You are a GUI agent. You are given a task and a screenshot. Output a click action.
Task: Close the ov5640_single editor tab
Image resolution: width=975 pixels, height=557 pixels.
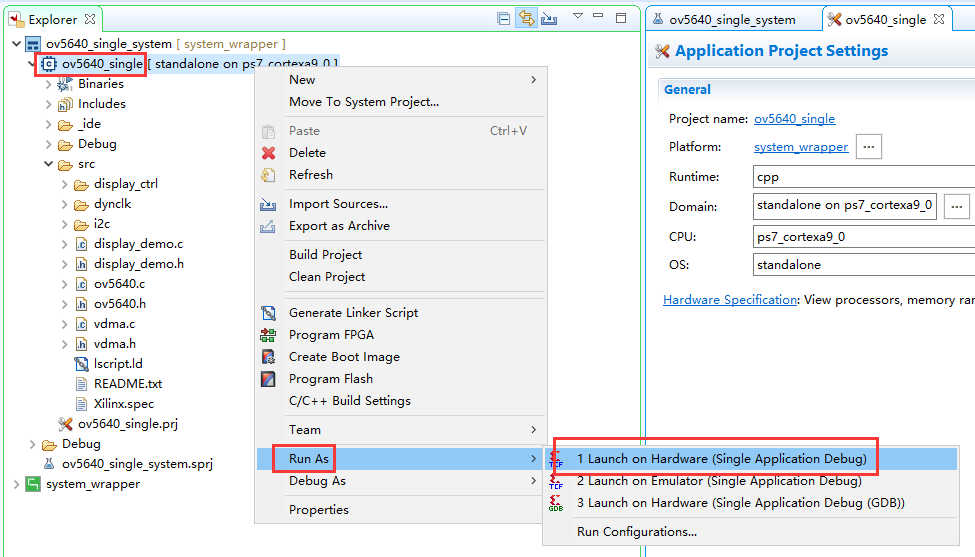939,19
